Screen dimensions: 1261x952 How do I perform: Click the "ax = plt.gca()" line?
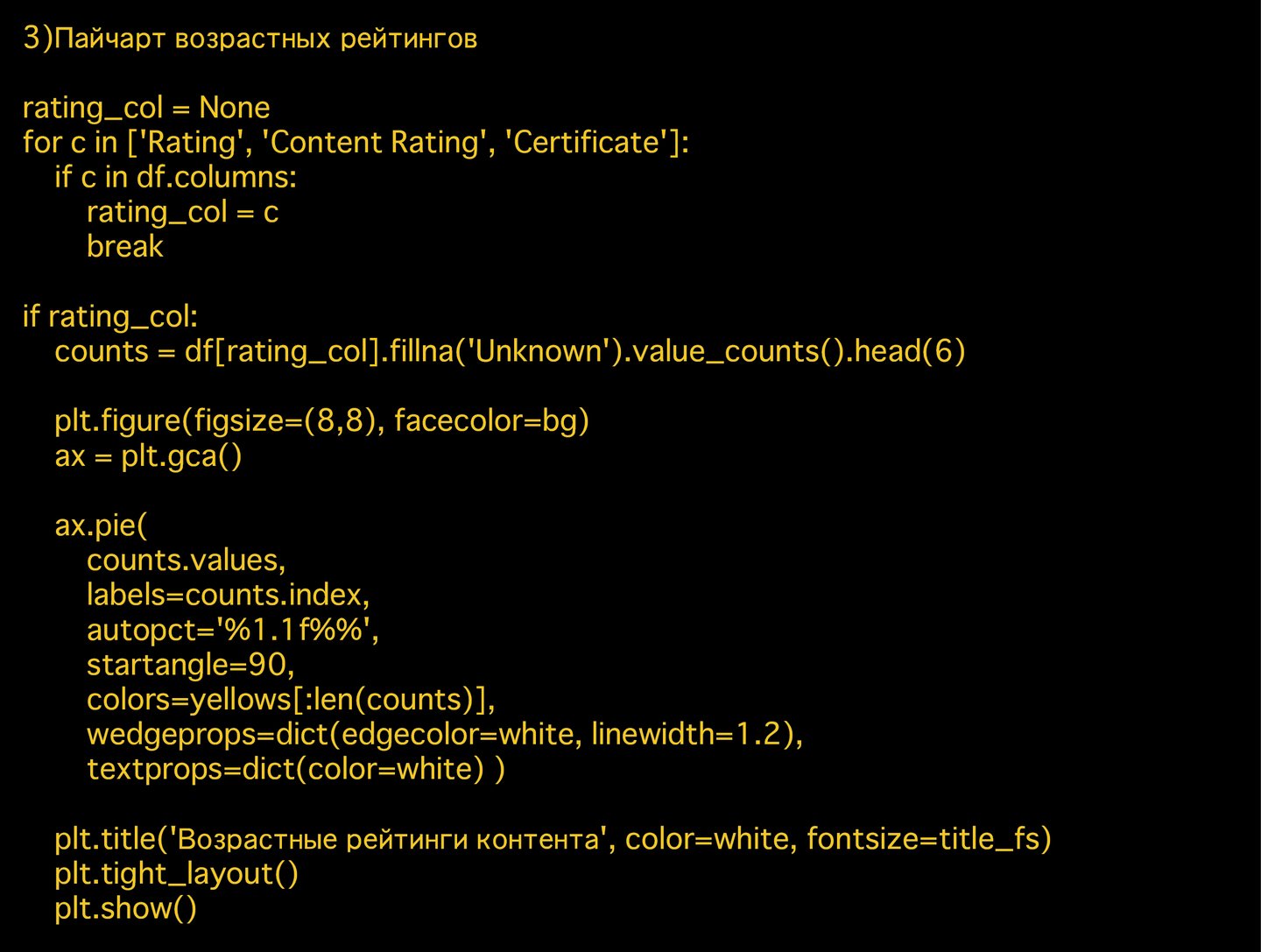point(148,456)
